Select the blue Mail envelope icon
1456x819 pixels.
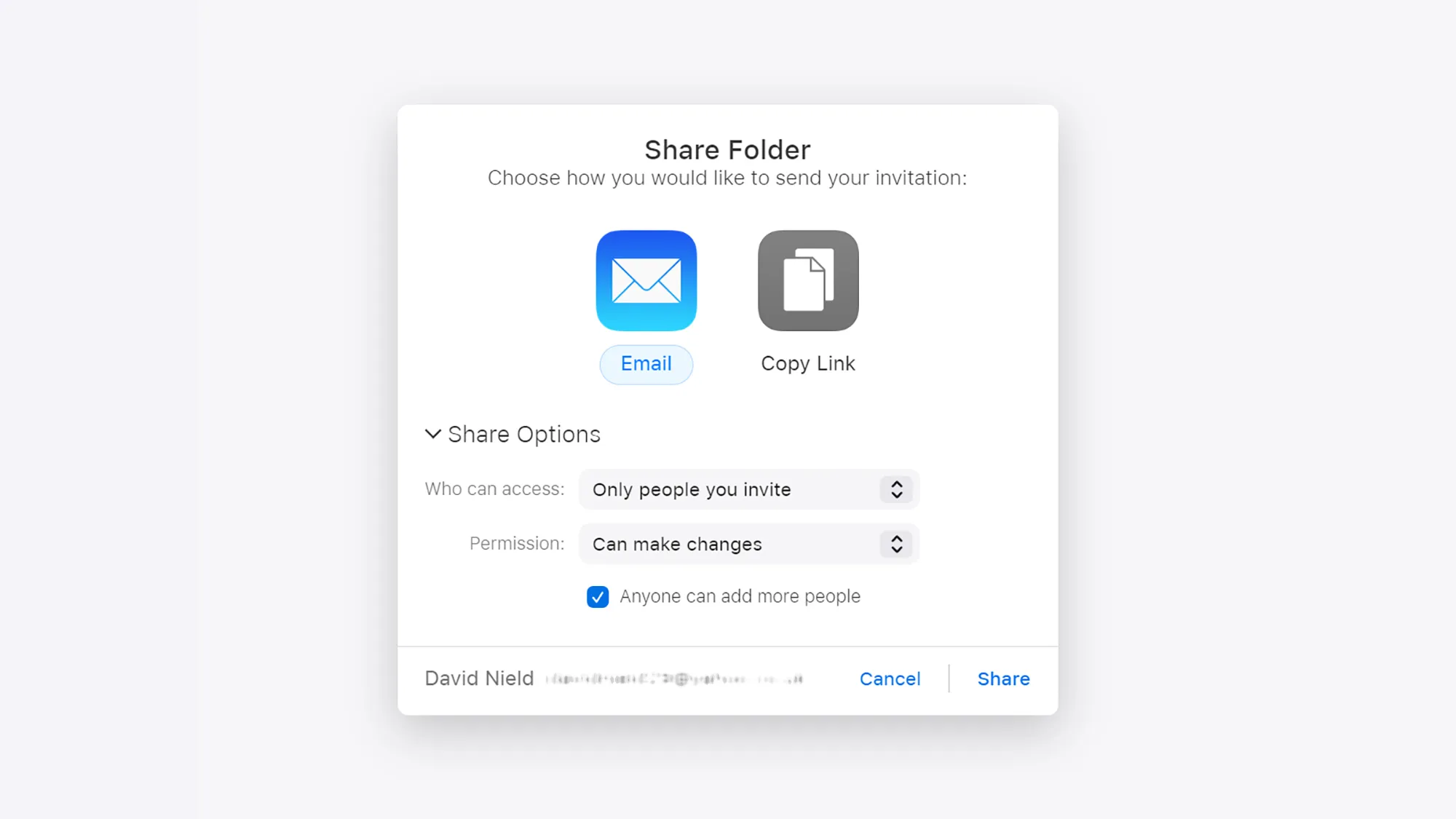(x=646, y=281)
